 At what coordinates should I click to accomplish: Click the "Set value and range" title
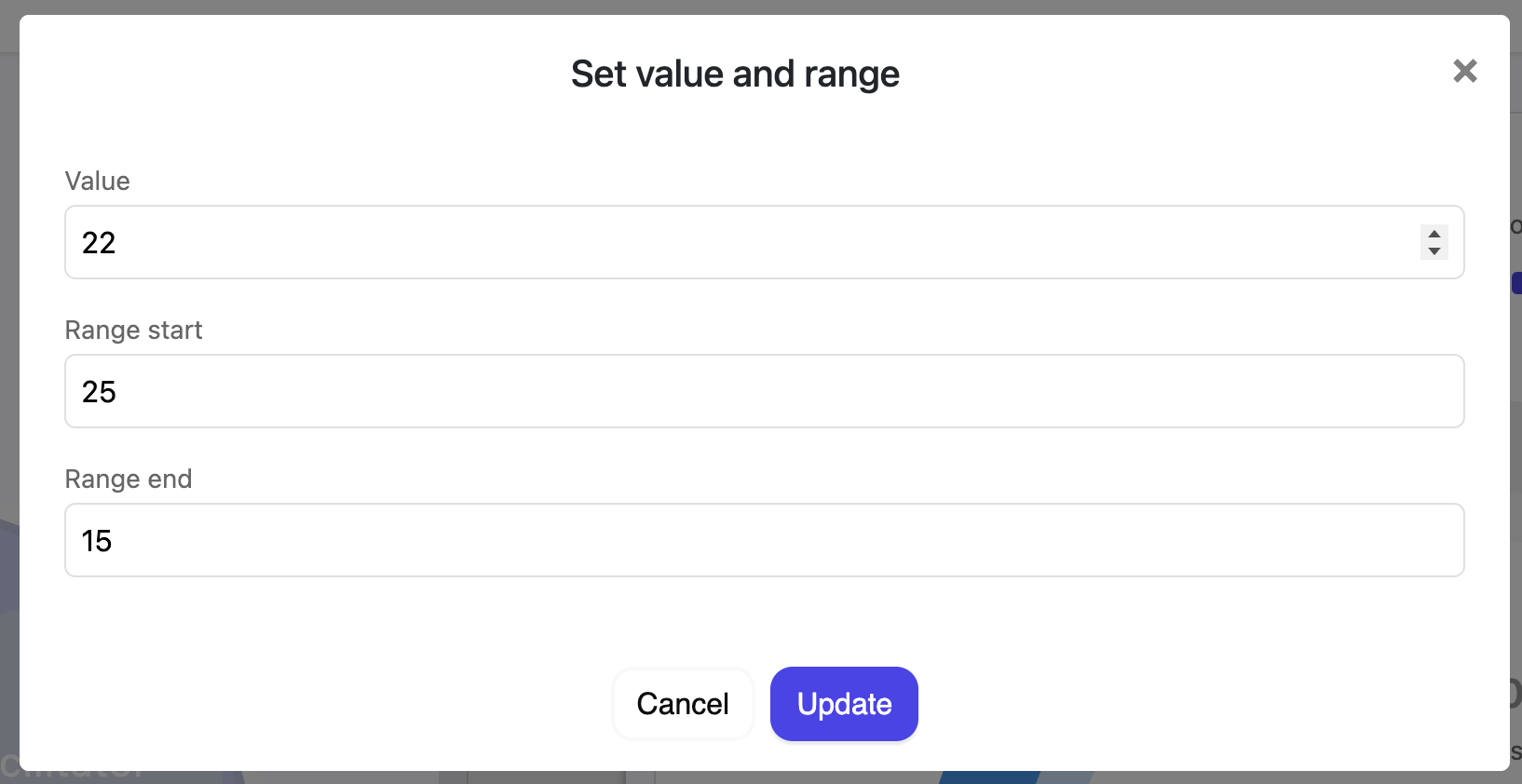(735, 74)
